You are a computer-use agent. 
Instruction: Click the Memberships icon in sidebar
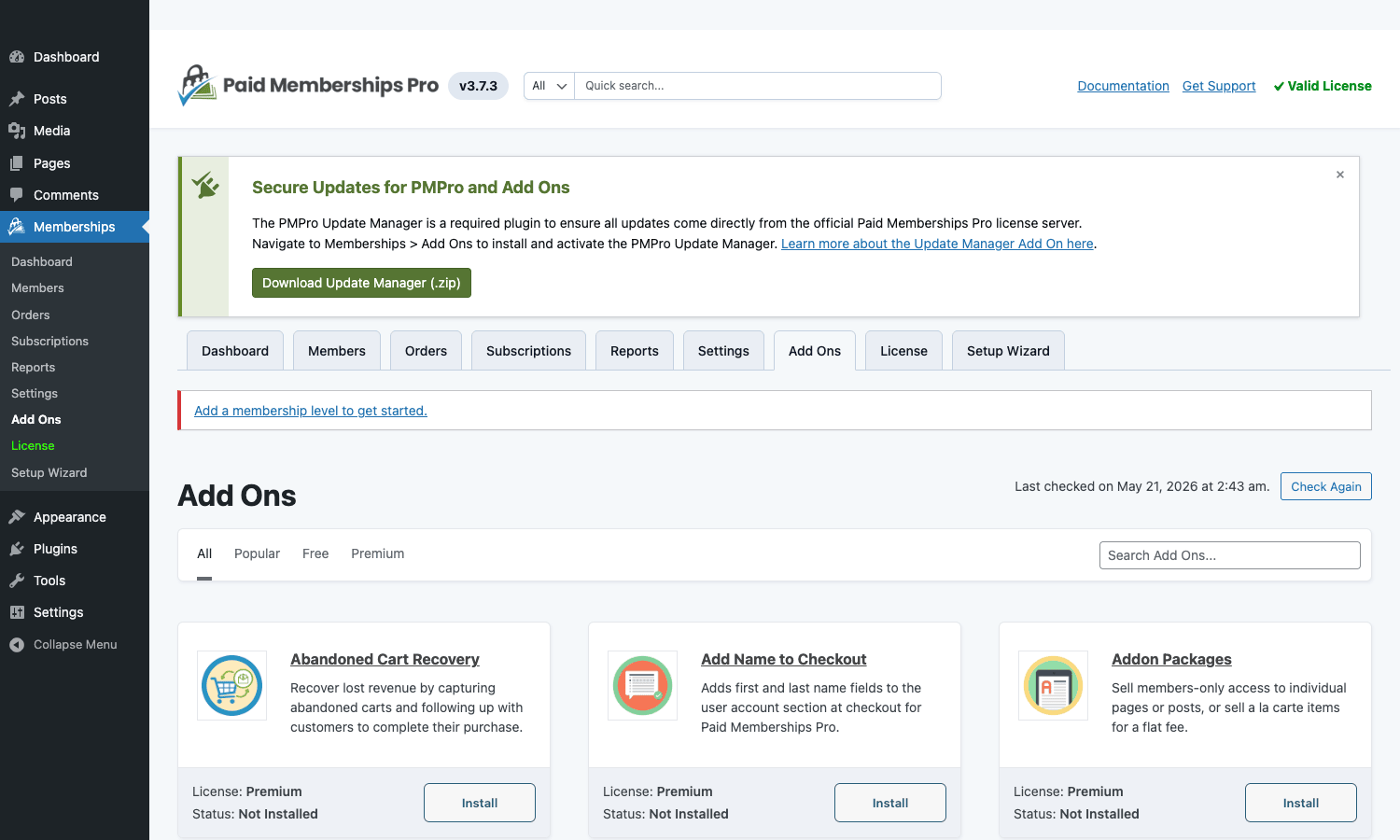pyautogui.click(x=17, y=227)
